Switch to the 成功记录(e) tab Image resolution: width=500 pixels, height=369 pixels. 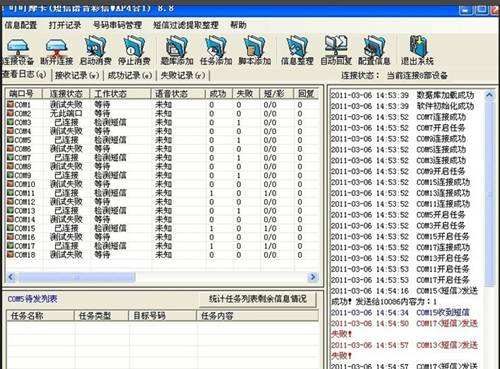(130, 75)
